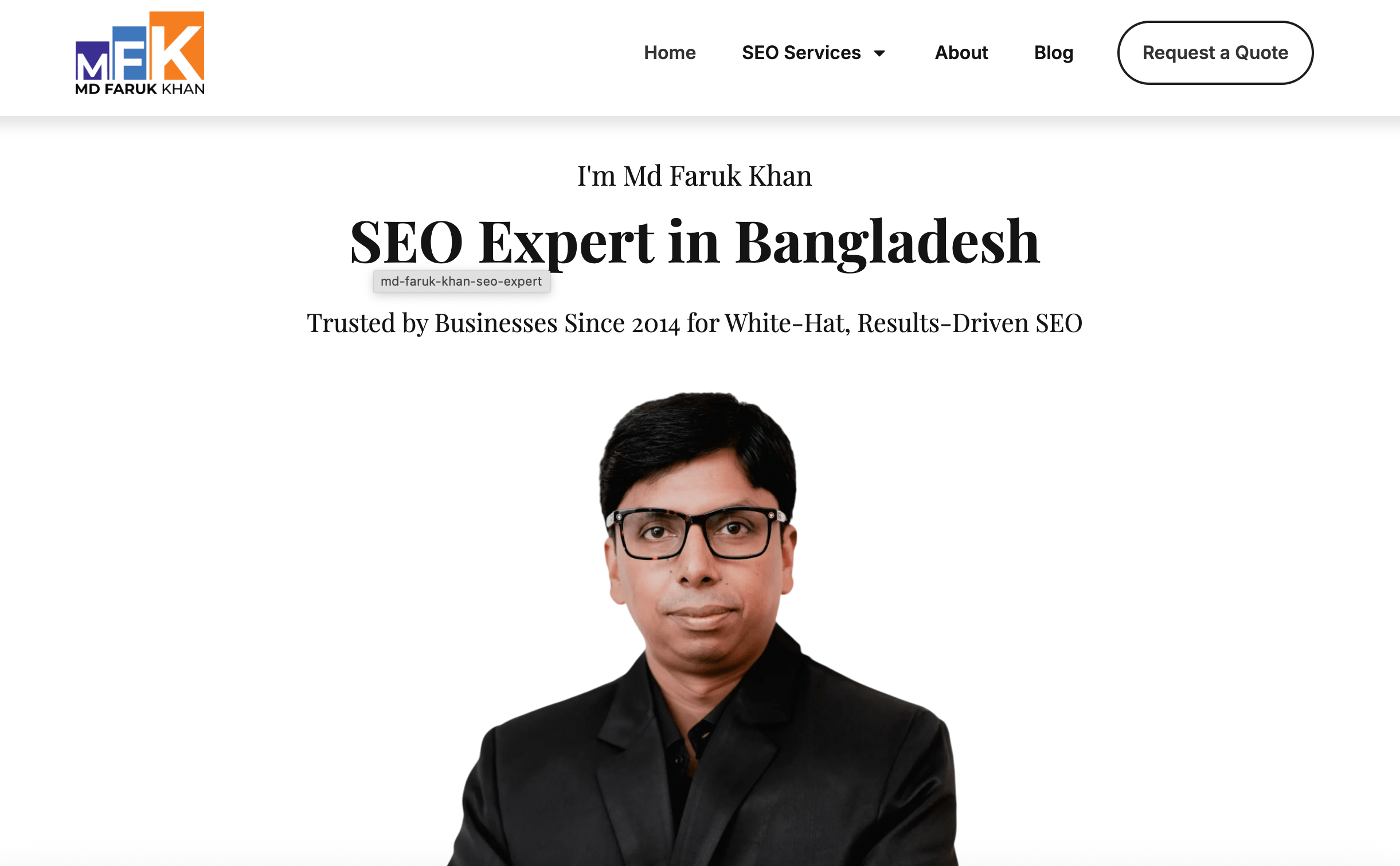The height and width of the screenshot is (866, 1400).
Task: Click the purple M block in logo
Action: pos(93,61)
